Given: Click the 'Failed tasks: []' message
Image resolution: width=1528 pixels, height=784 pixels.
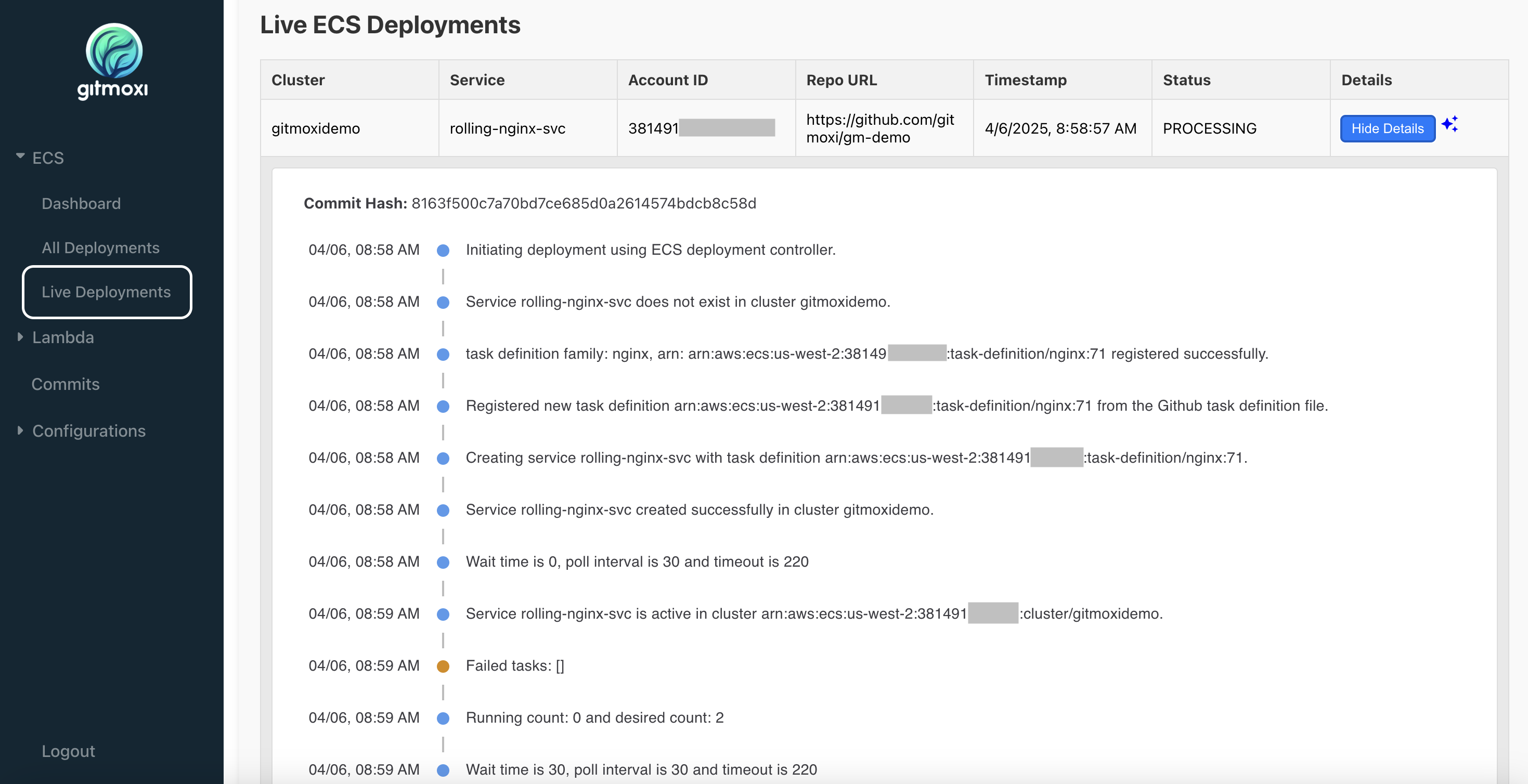Looking at the screenshot, I should tap(515, 666).
